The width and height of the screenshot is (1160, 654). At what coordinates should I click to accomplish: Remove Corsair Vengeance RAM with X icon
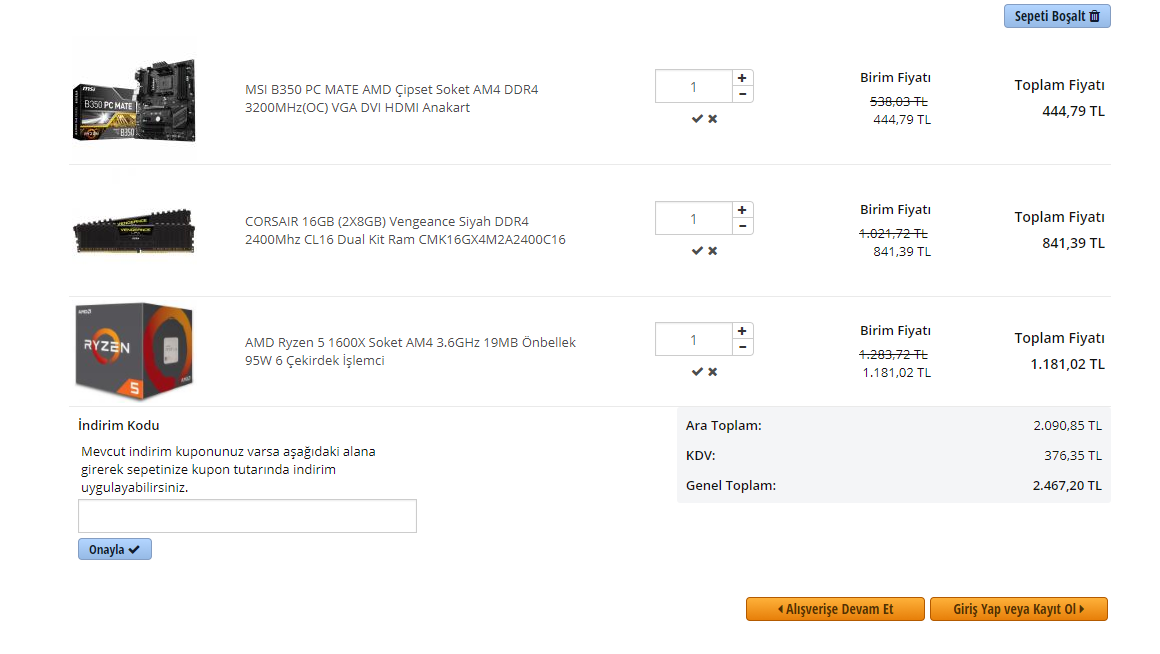[x=713, y=251]
